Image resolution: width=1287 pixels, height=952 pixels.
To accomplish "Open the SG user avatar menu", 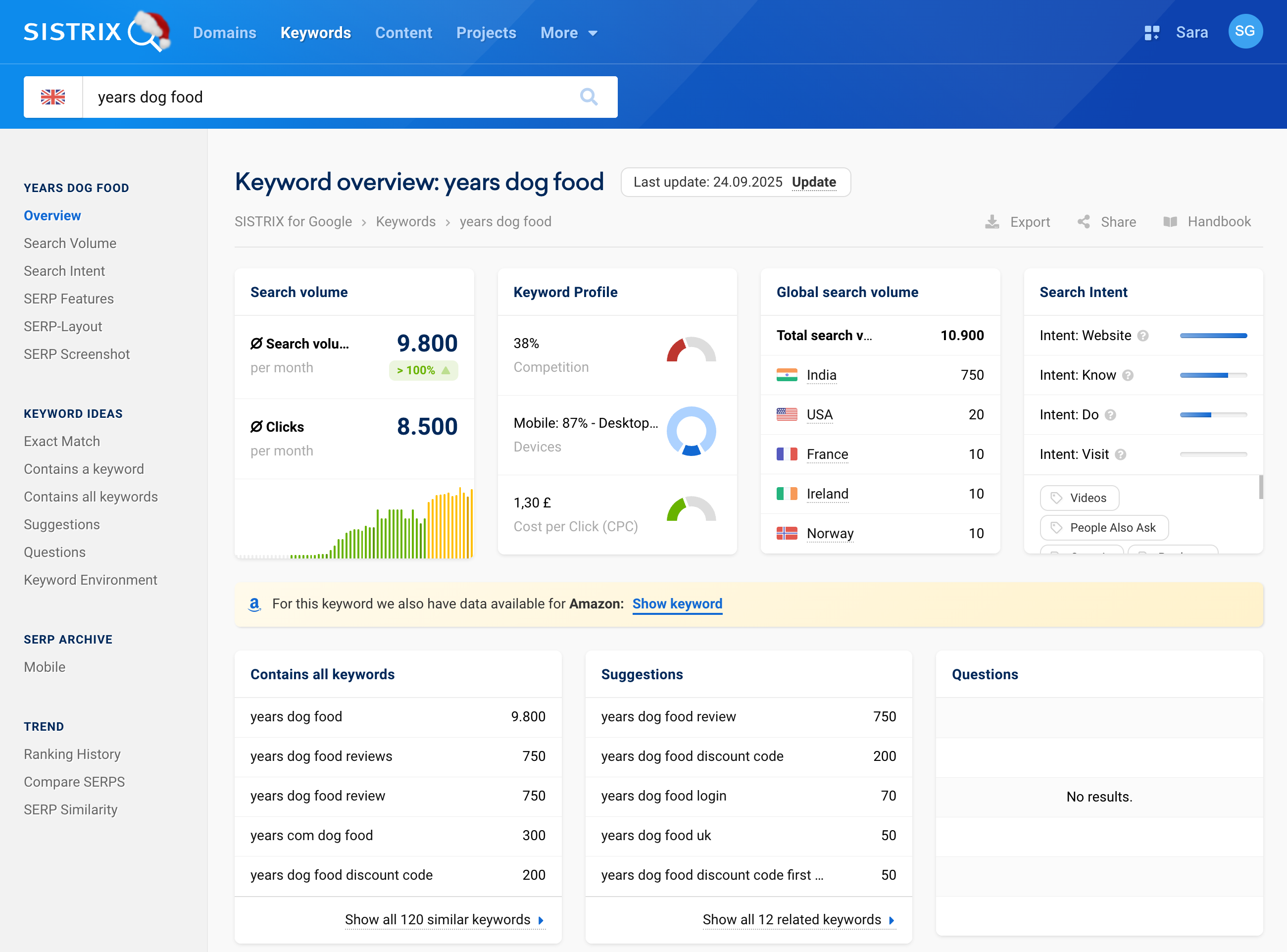I will click(1245, 32).
